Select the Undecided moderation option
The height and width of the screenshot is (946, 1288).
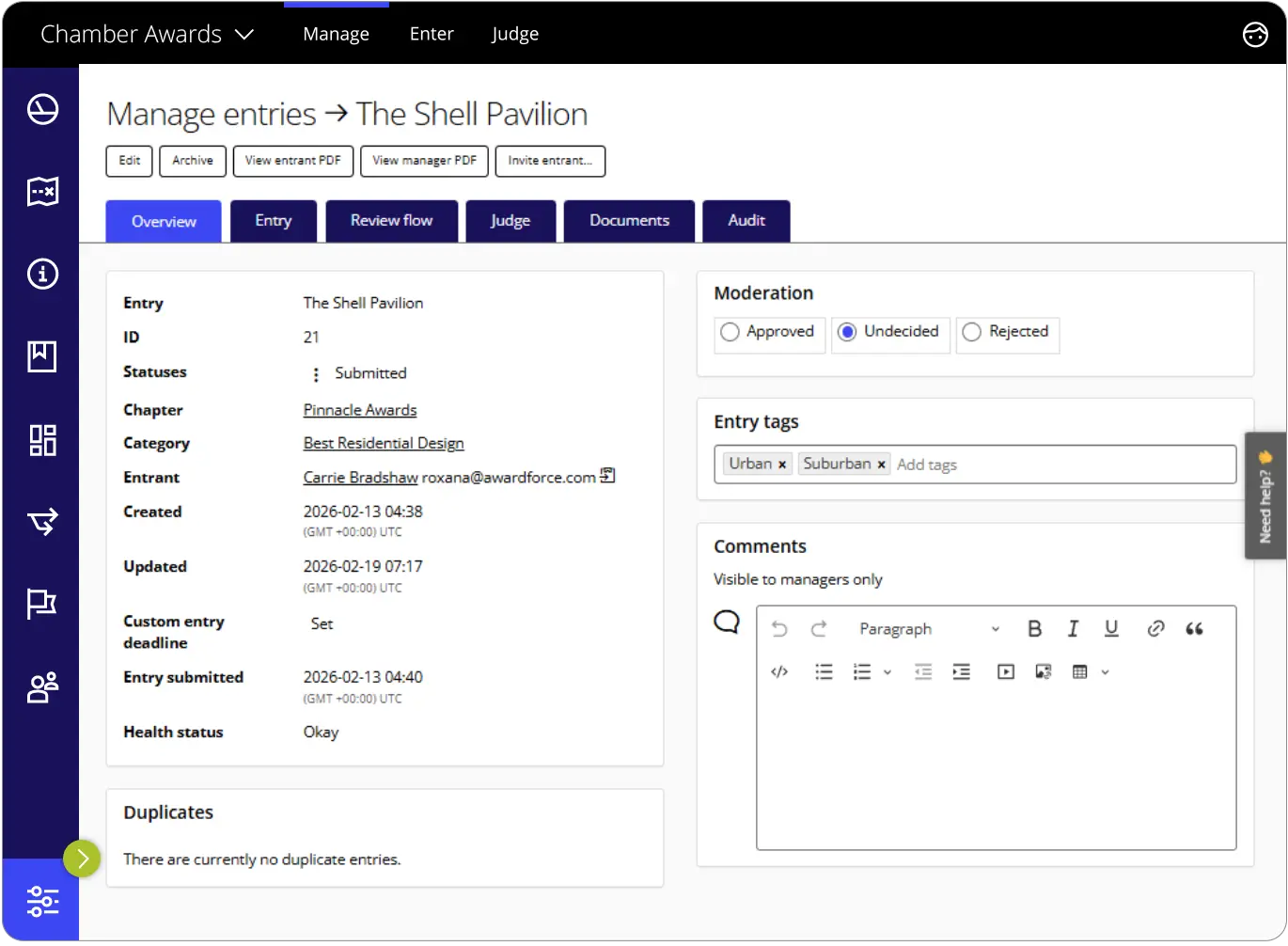click(848, 332)
